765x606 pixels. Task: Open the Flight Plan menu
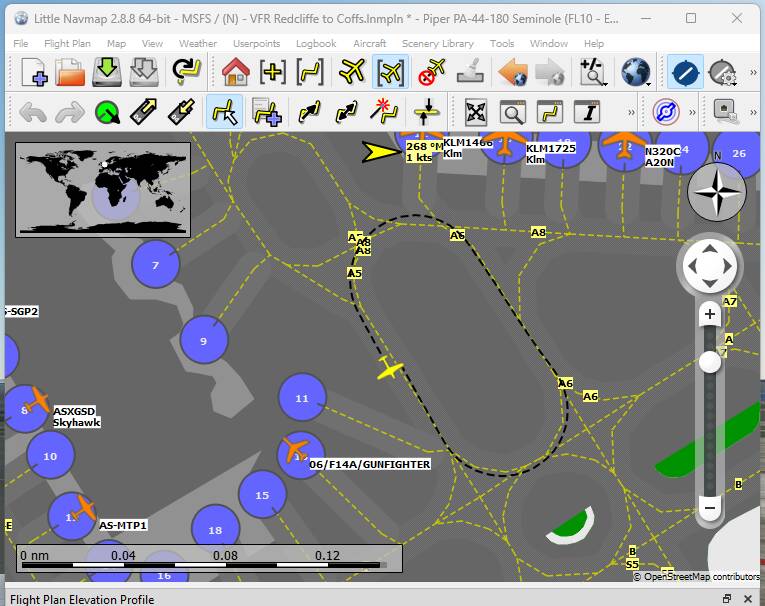click(x=68, y=44)
